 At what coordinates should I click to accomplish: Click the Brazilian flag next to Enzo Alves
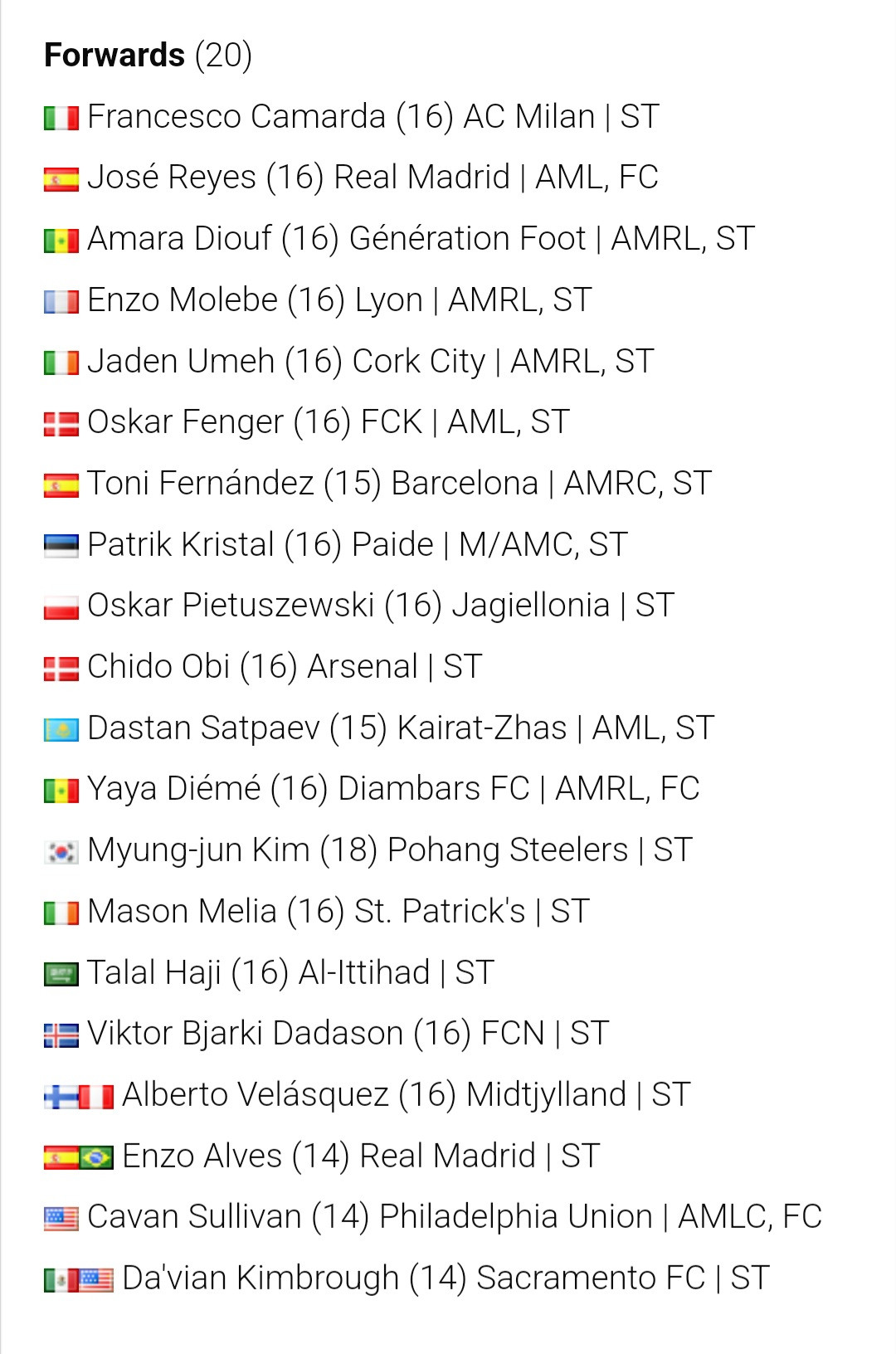(x=96, y=1158)
